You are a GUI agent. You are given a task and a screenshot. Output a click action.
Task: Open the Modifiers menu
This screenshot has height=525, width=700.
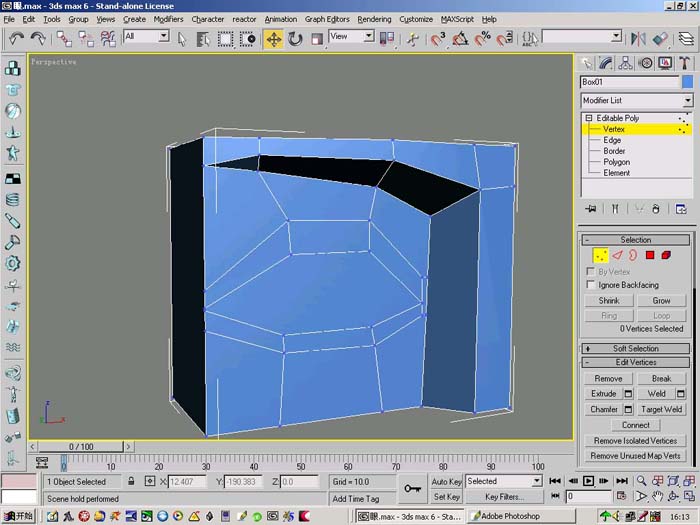[168, 19]
